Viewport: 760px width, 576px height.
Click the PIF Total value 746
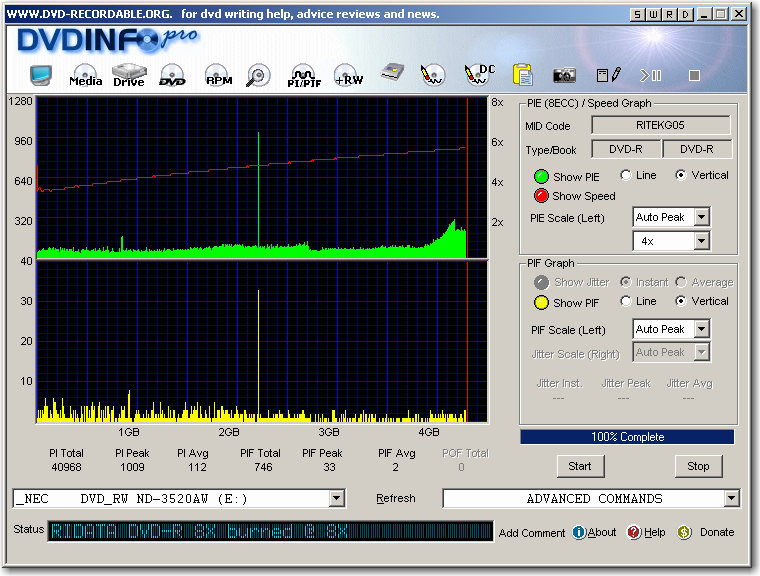coord(263,467)
